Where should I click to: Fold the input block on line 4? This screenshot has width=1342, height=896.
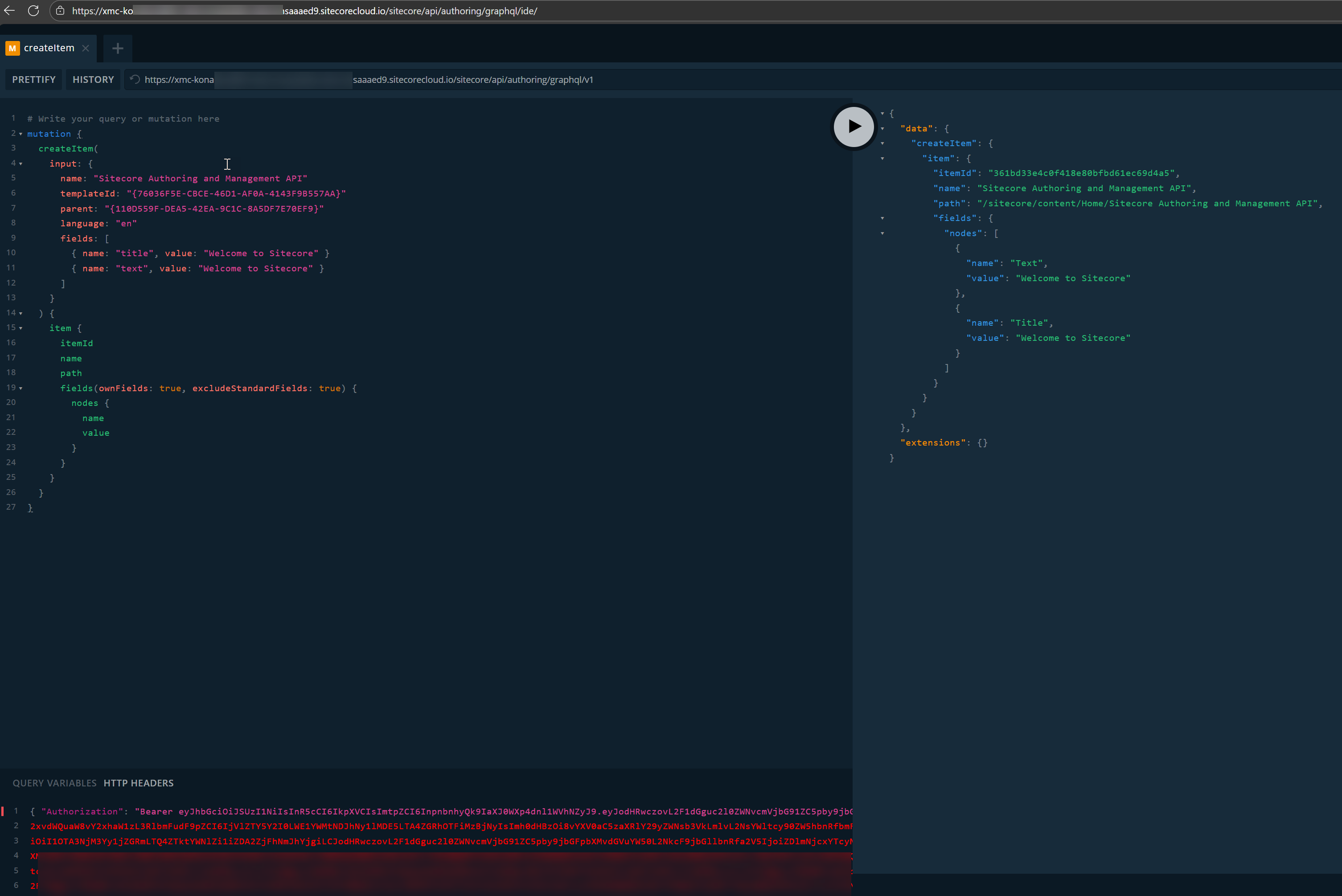pos(21,164)
